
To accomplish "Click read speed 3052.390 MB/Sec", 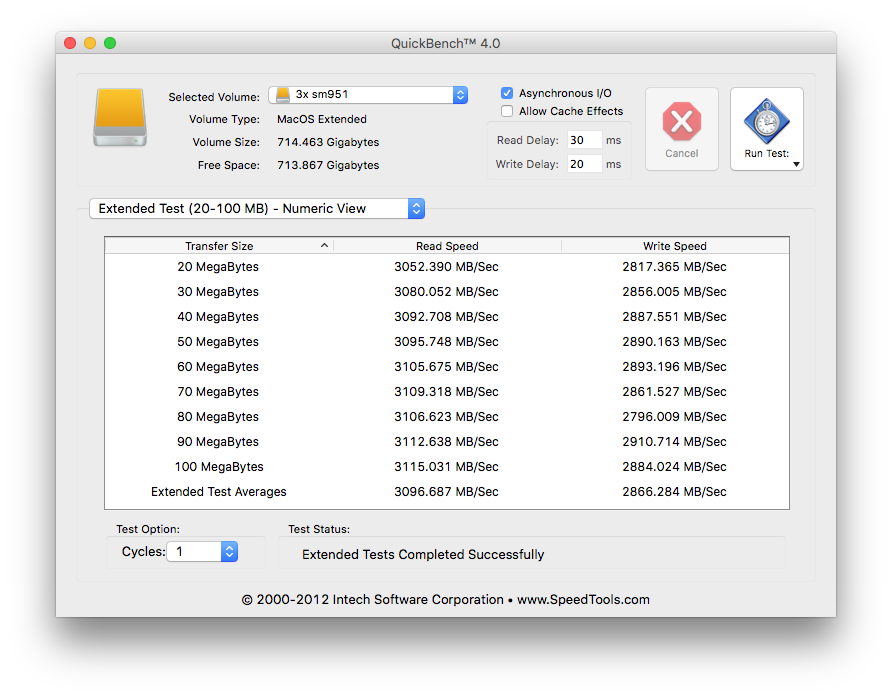I will point(447,266).
